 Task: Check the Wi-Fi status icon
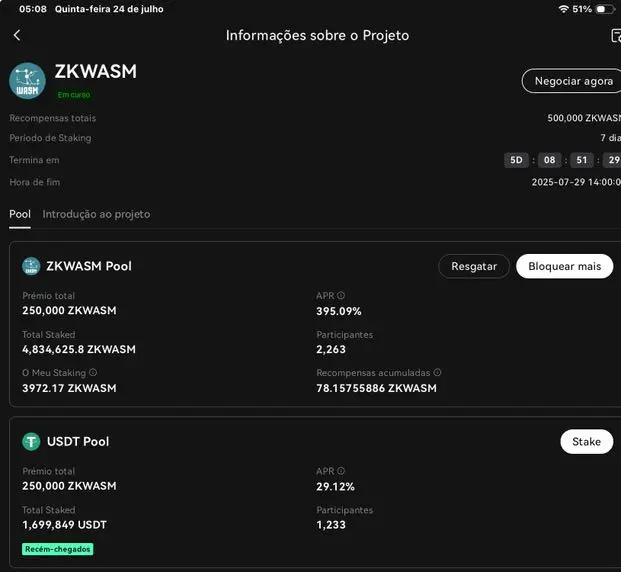[563, 9]
